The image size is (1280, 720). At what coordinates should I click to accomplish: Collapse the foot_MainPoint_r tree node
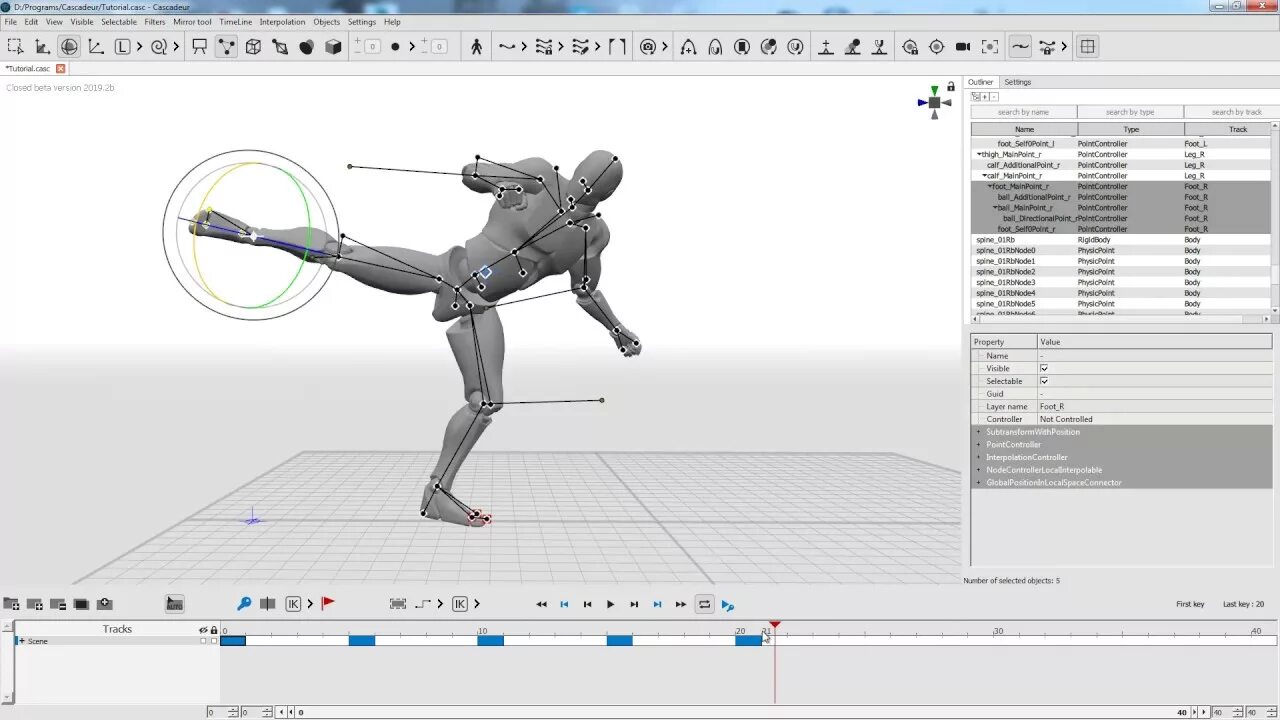[x=990, y=187]
